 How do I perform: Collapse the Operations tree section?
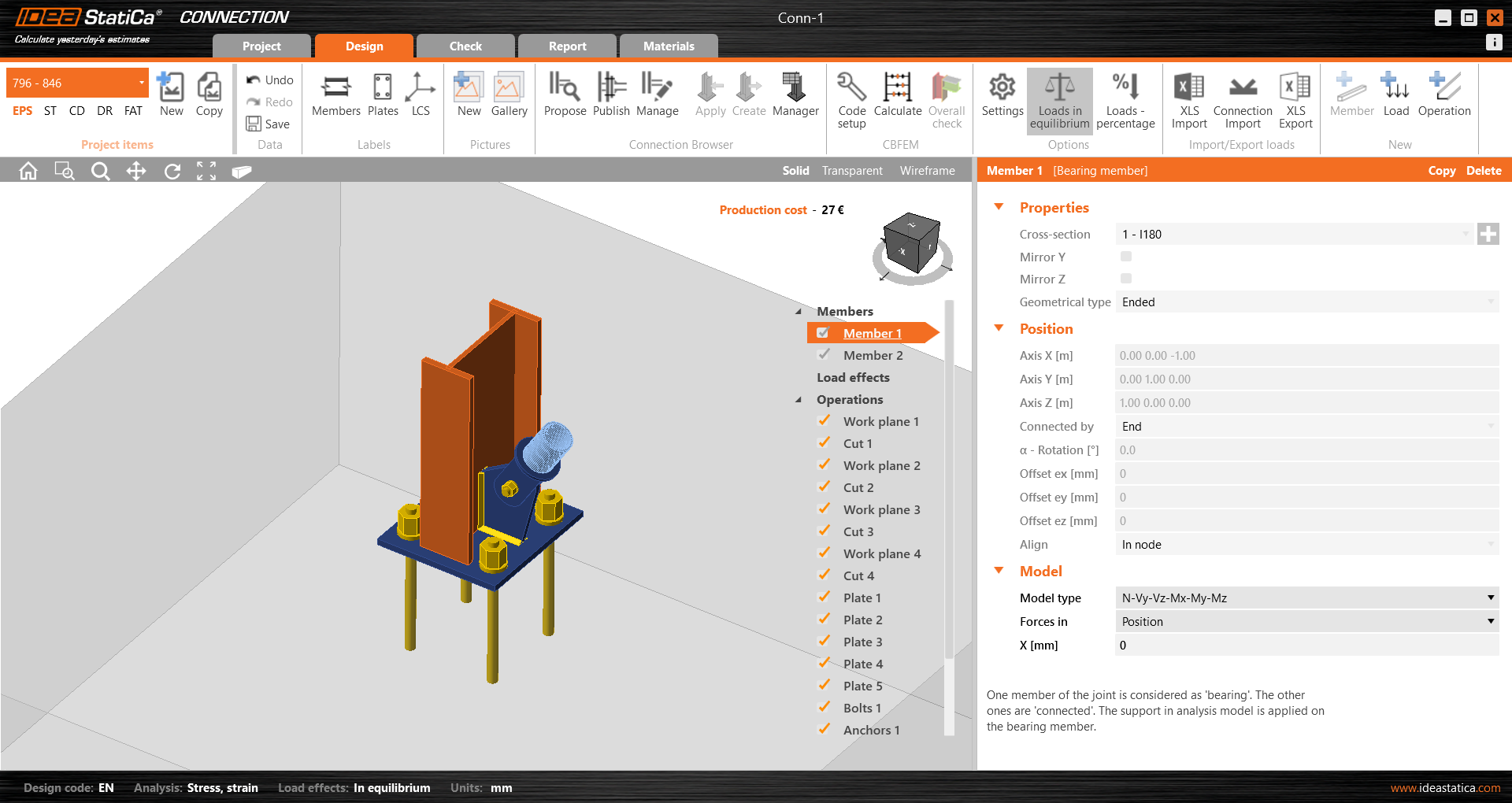(798, 399)
